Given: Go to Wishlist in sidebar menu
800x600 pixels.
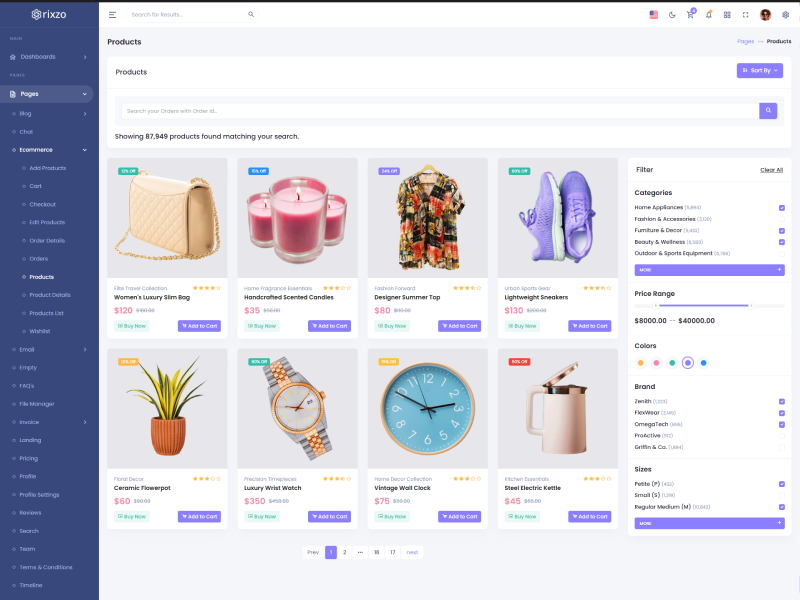Looking at the screenshot, I should click(40, 331).
